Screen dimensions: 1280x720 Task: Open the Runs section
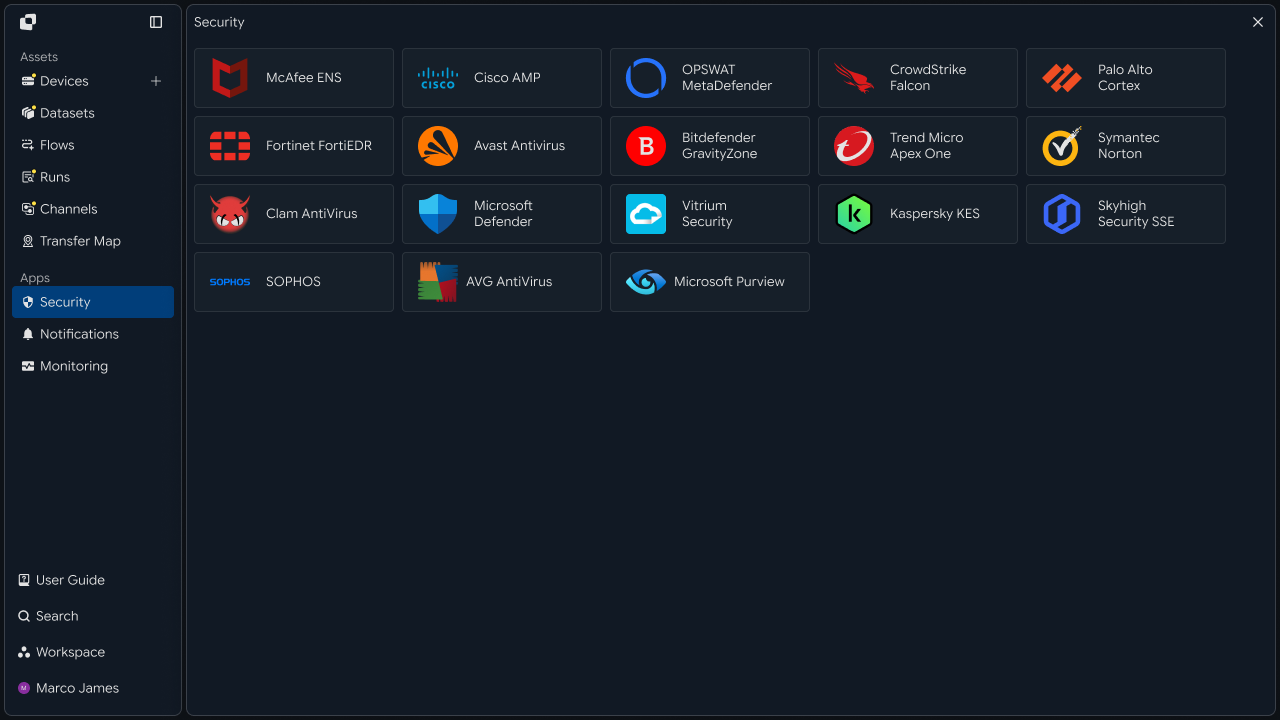coord(93,177)
